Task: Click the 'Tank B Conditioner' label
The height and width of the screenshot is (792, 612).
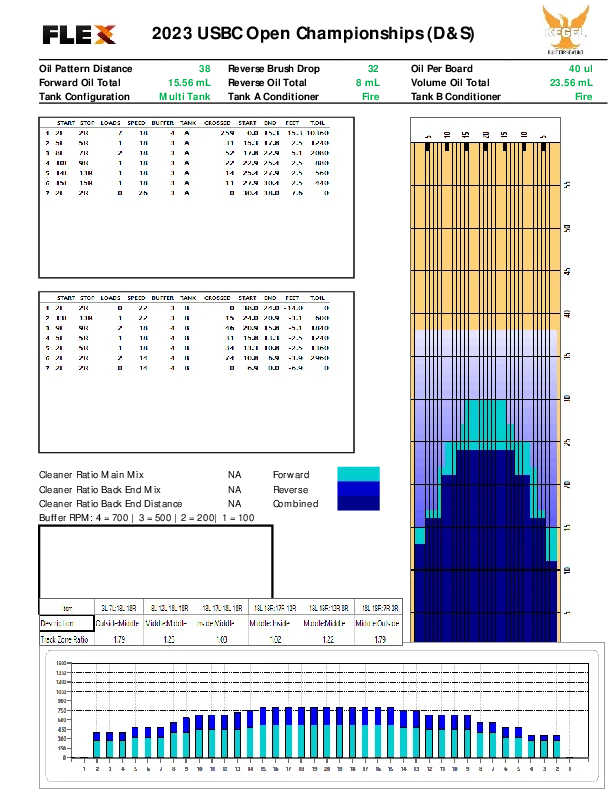Action: click(456, 96)
